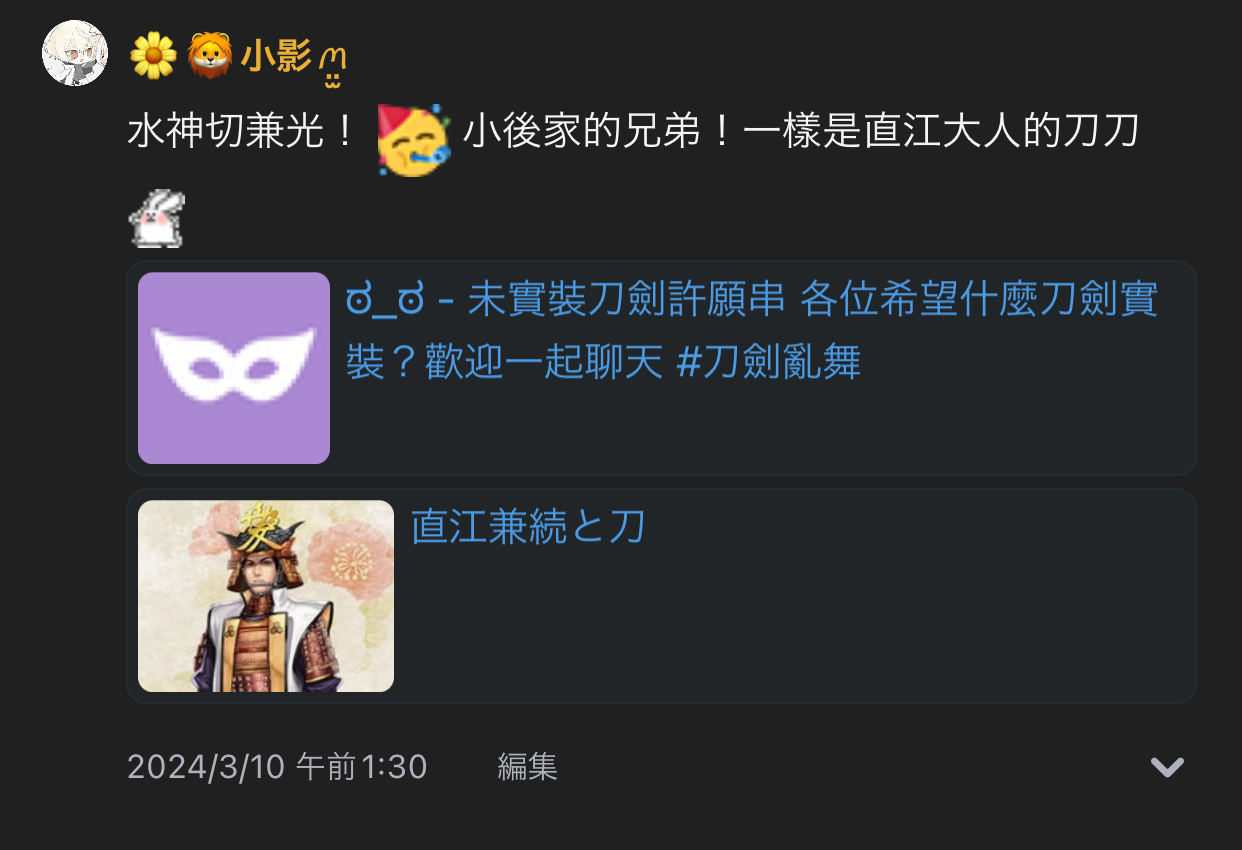
Task: Click the lion emoji badge before 小影
Action: pos(210,55)
